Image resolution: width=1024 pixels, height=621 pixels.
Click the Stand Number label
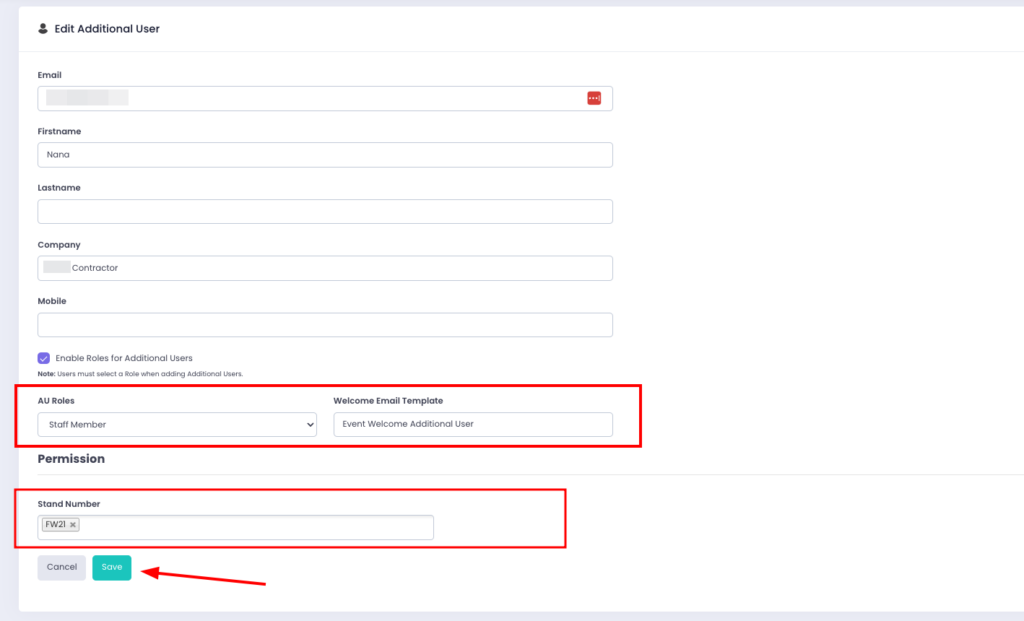click(69, 504)
